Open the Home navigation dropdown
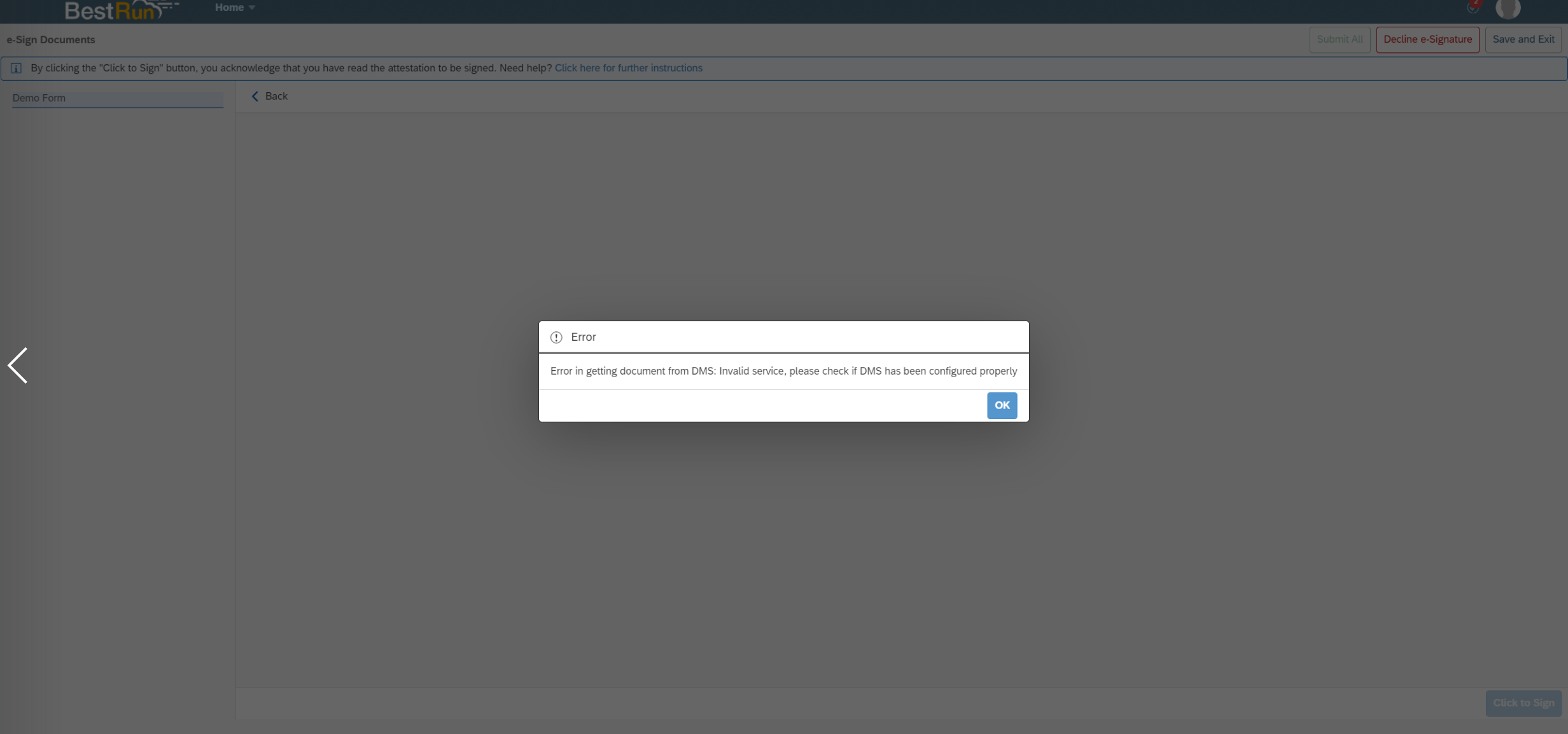 coord(235,8)
